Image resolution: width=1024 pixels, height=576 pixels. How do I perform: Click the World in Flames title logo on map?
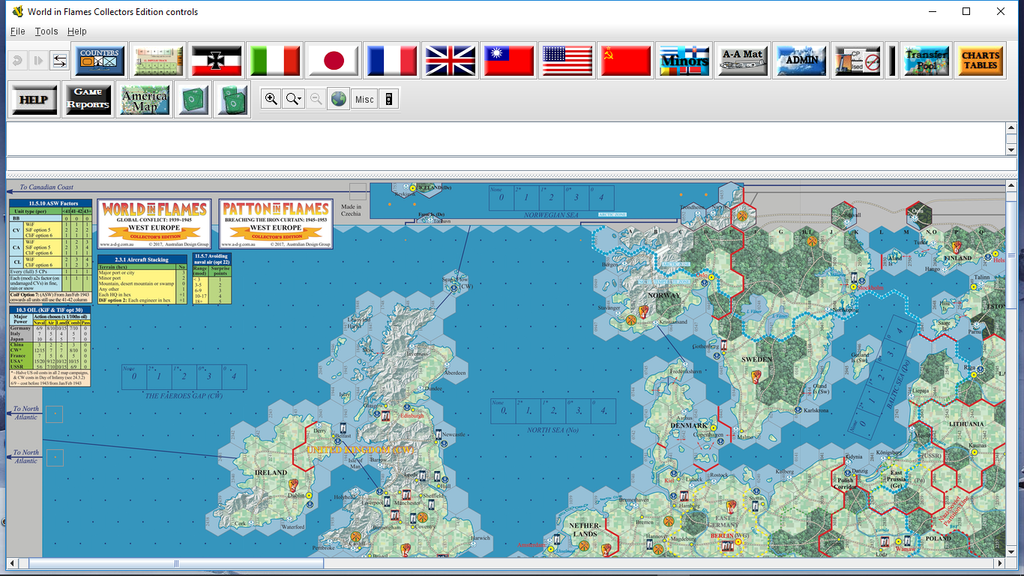154,224
